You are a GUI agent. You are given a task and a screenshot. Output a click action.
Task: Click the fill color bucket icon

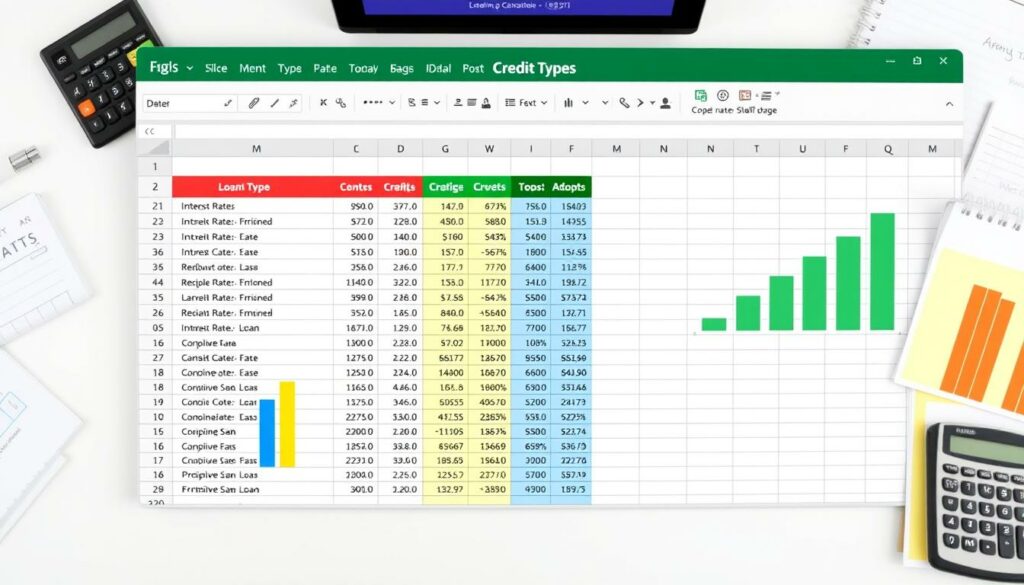tap(487, 103)
